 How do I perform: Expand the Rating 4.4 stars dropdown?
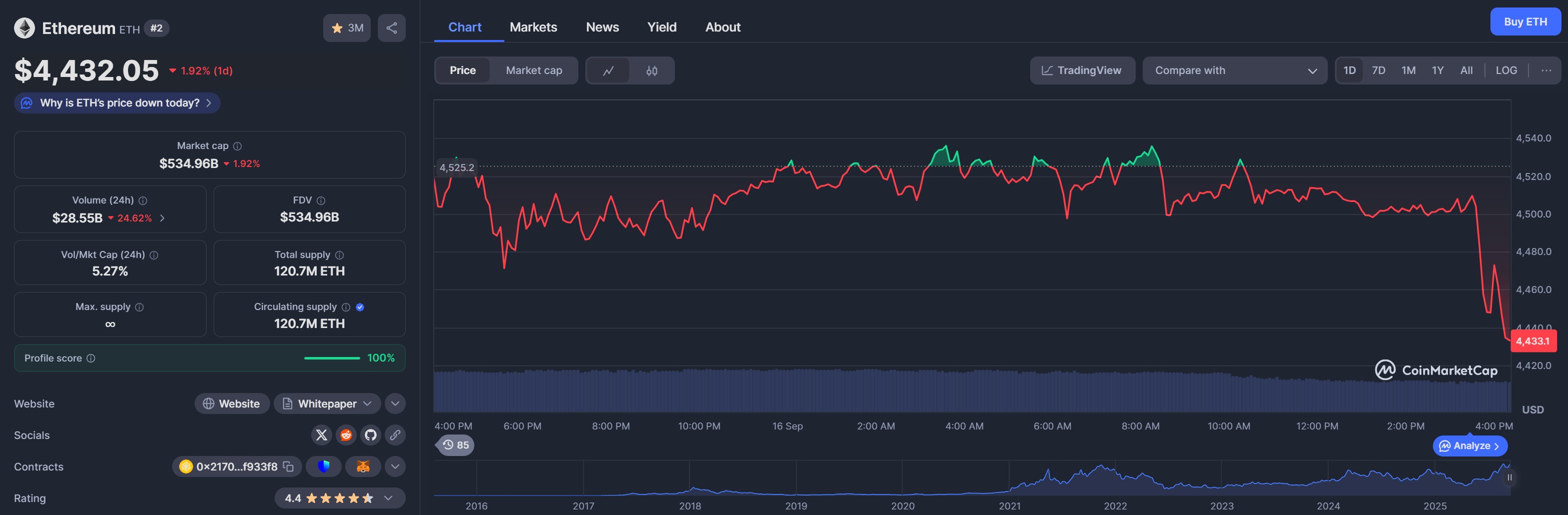coord(388,498)
